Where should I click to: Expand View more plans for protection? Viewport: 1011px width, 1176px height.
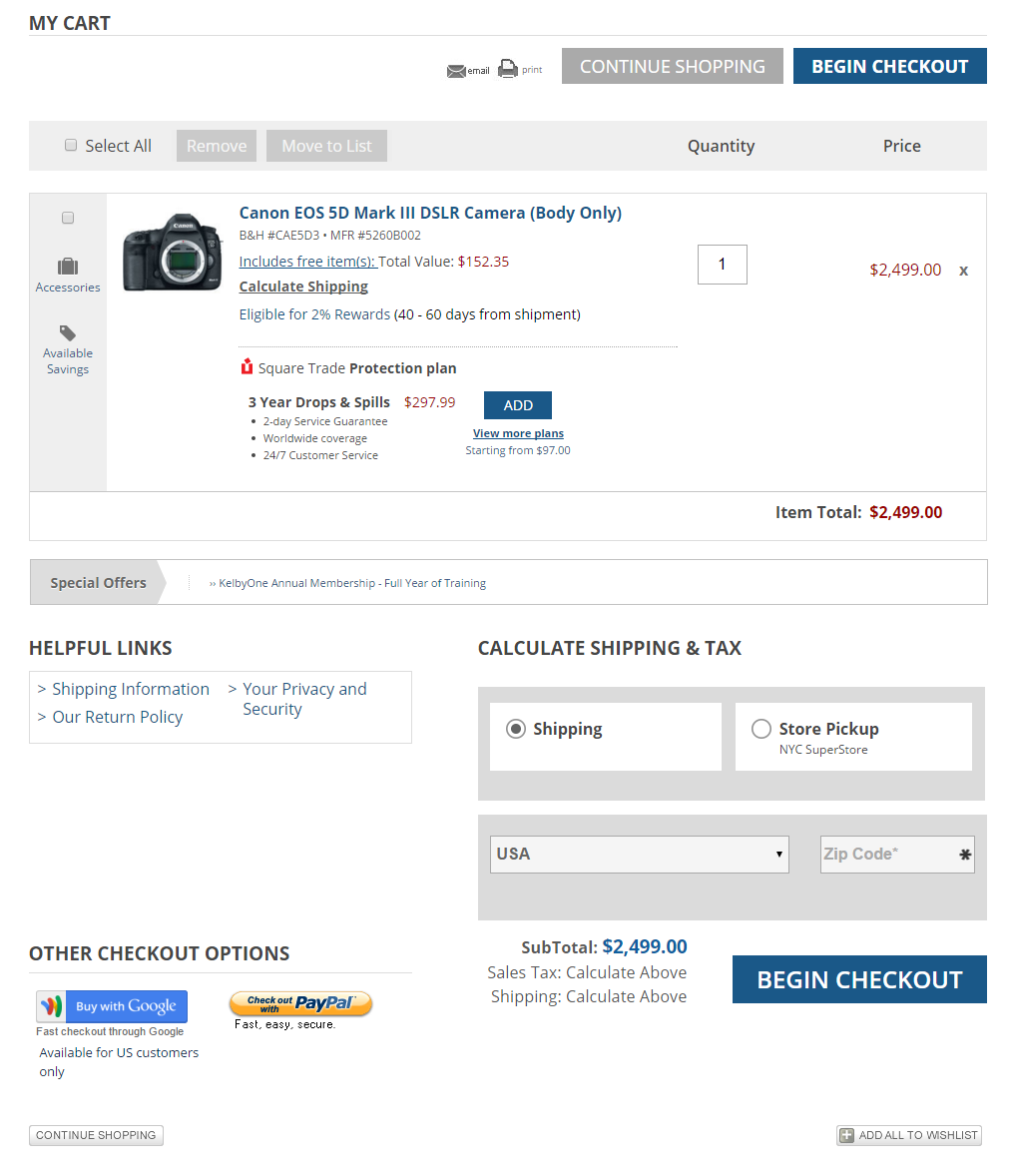(518, 433)
